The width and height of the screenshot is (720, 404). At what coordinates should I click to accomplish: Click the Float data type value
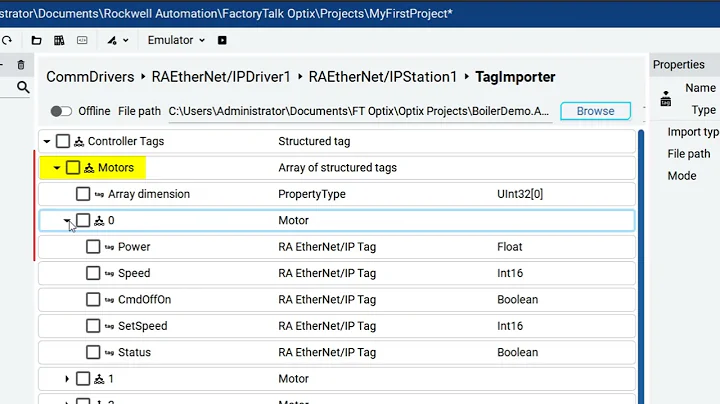coord(510,247)
